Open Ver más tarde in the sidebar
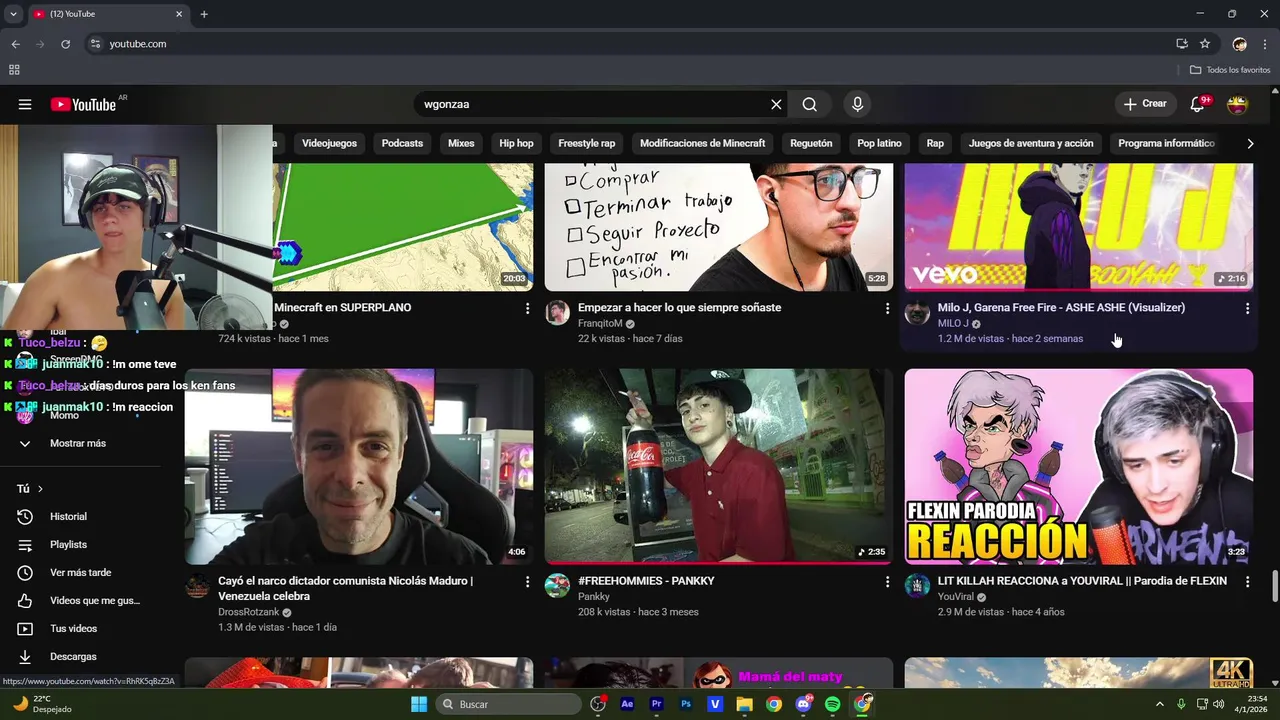 [80, 573]
